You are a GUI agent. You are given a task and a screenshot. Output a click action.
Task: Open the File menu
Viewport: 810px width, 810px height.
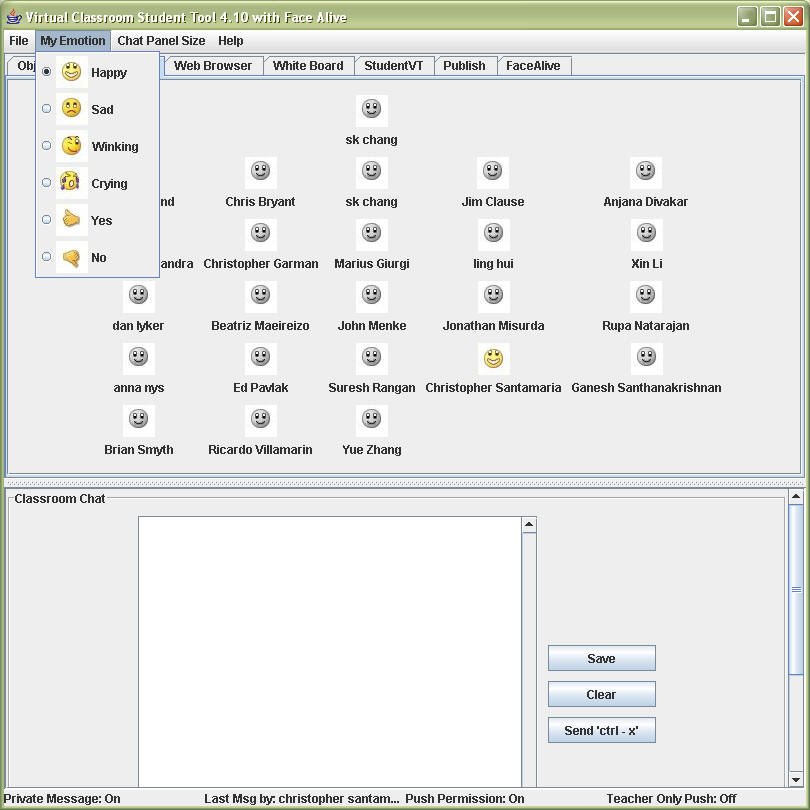19,41
